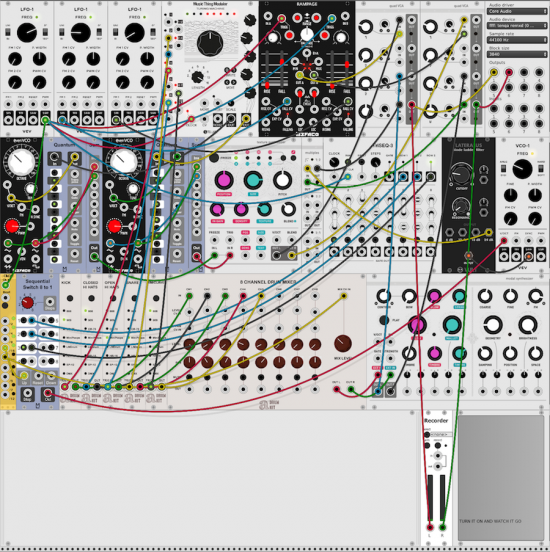Click the Turing Machine large center knob
The image size is (550, 552).
click(x=210, y=44)
